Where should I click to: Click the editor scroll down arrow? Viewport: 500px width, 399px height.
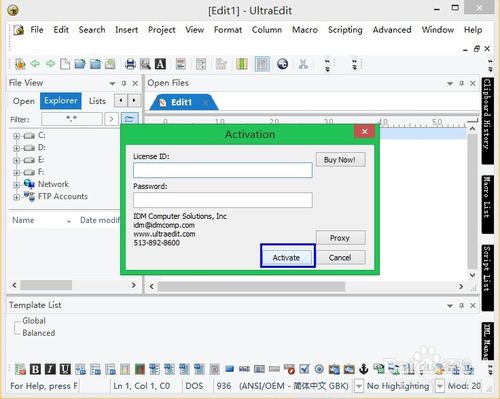(x=472, y=275)
